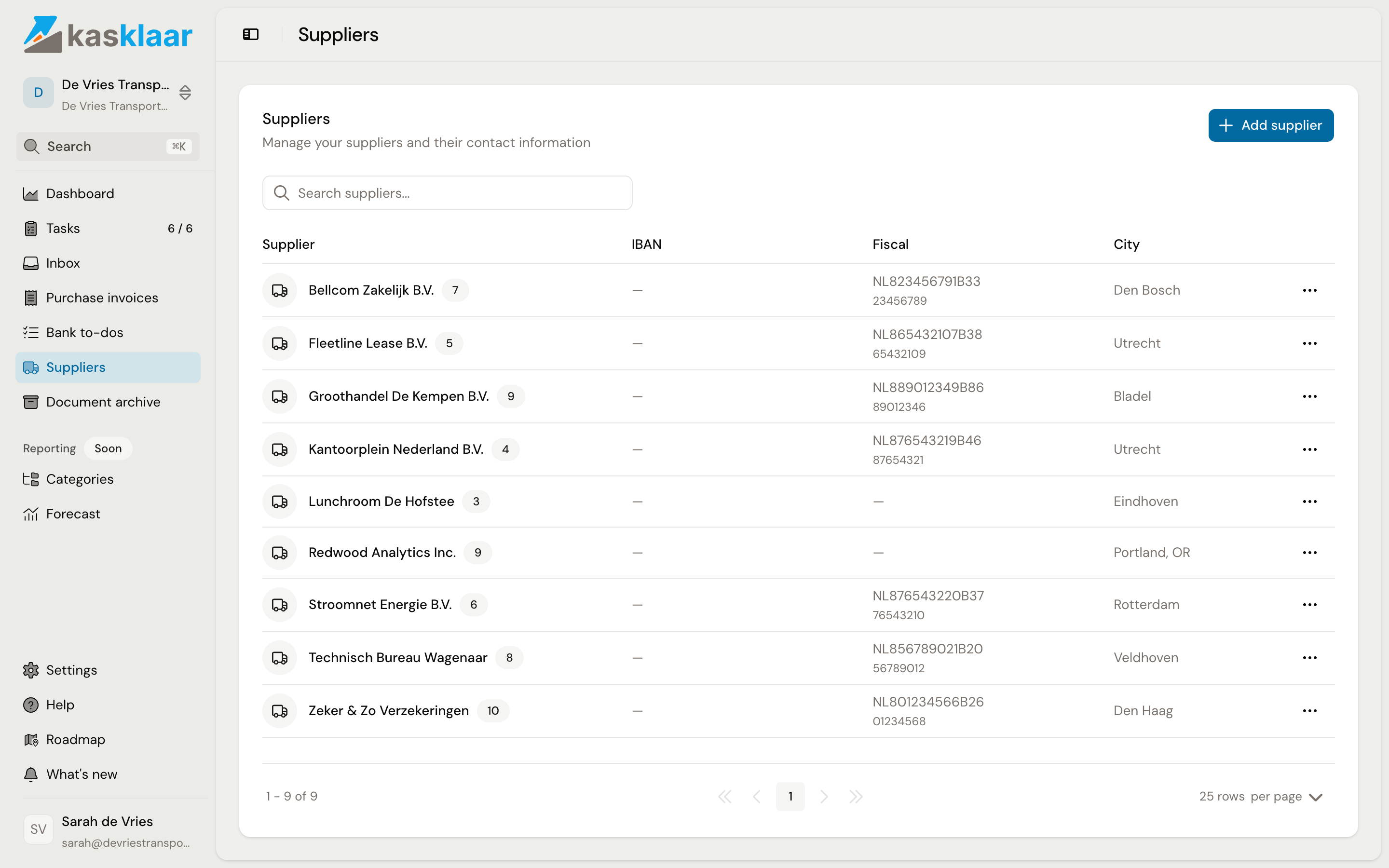Click the Roadmap map icon

coord(30,739)
